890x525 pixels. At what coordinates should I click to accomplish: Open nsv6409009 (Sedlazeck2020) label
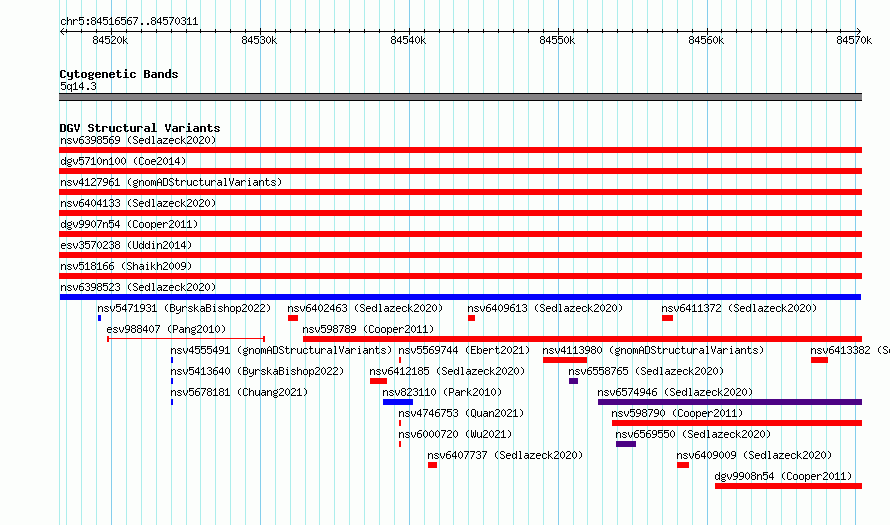(x=754, y=455)
